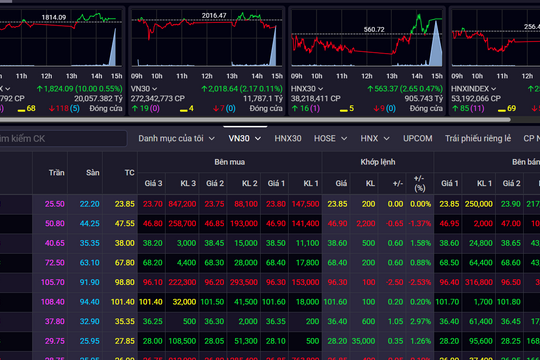Open HNXINDEX index selector in chart card

(474, 89)
